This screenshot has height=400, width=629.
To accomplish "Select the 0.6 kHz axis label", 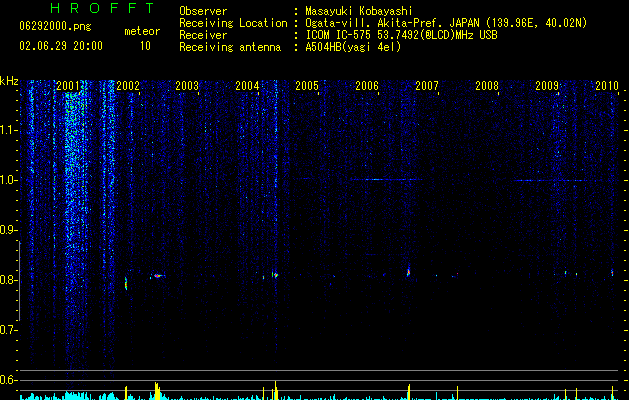I will click(7, 380).
